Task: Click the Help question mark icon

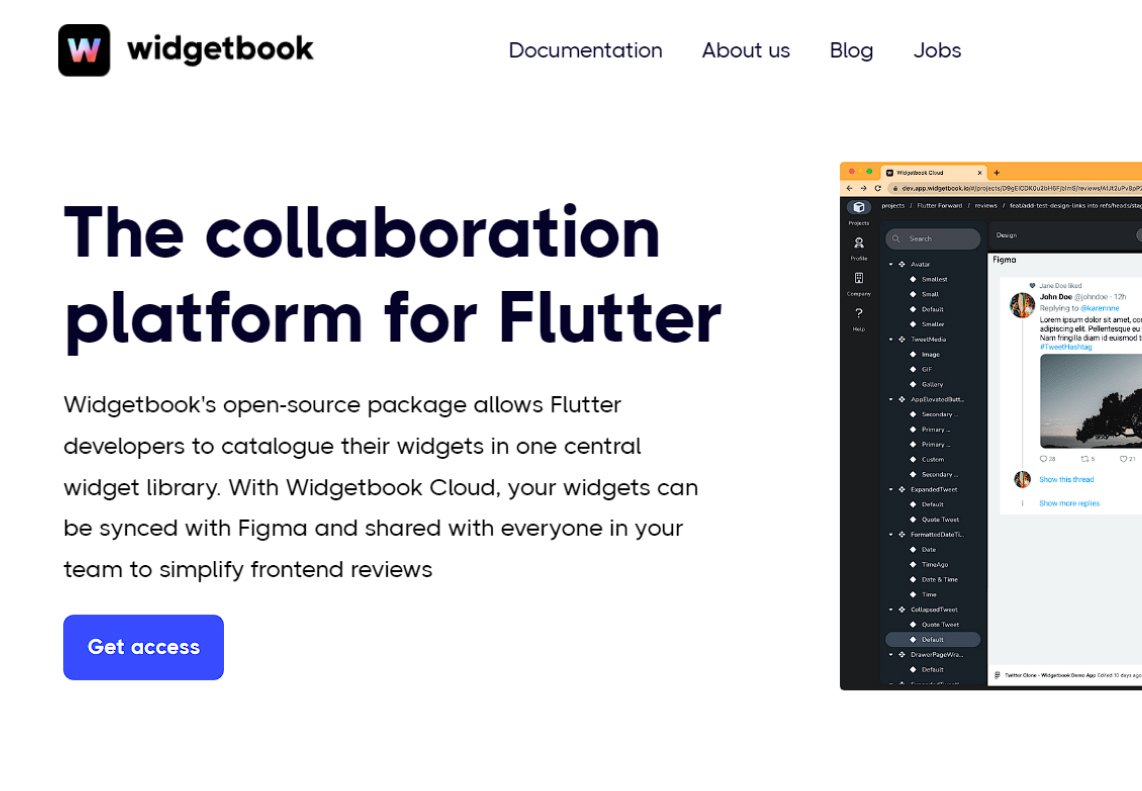Action: click(859, 313)
